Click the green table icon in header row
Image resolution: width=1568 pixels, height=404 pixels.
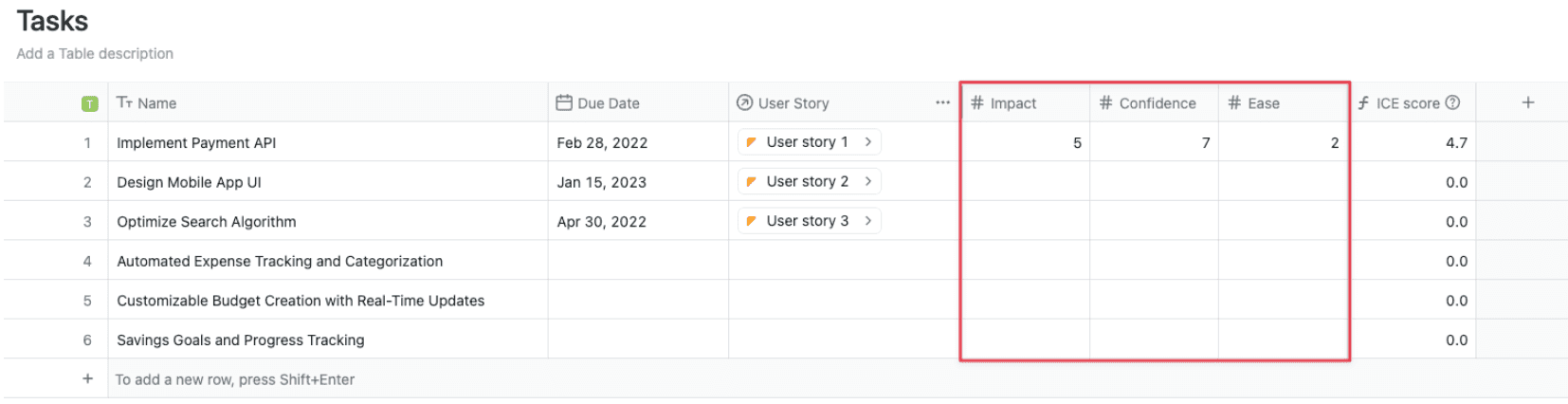click(x=89, y=103)
